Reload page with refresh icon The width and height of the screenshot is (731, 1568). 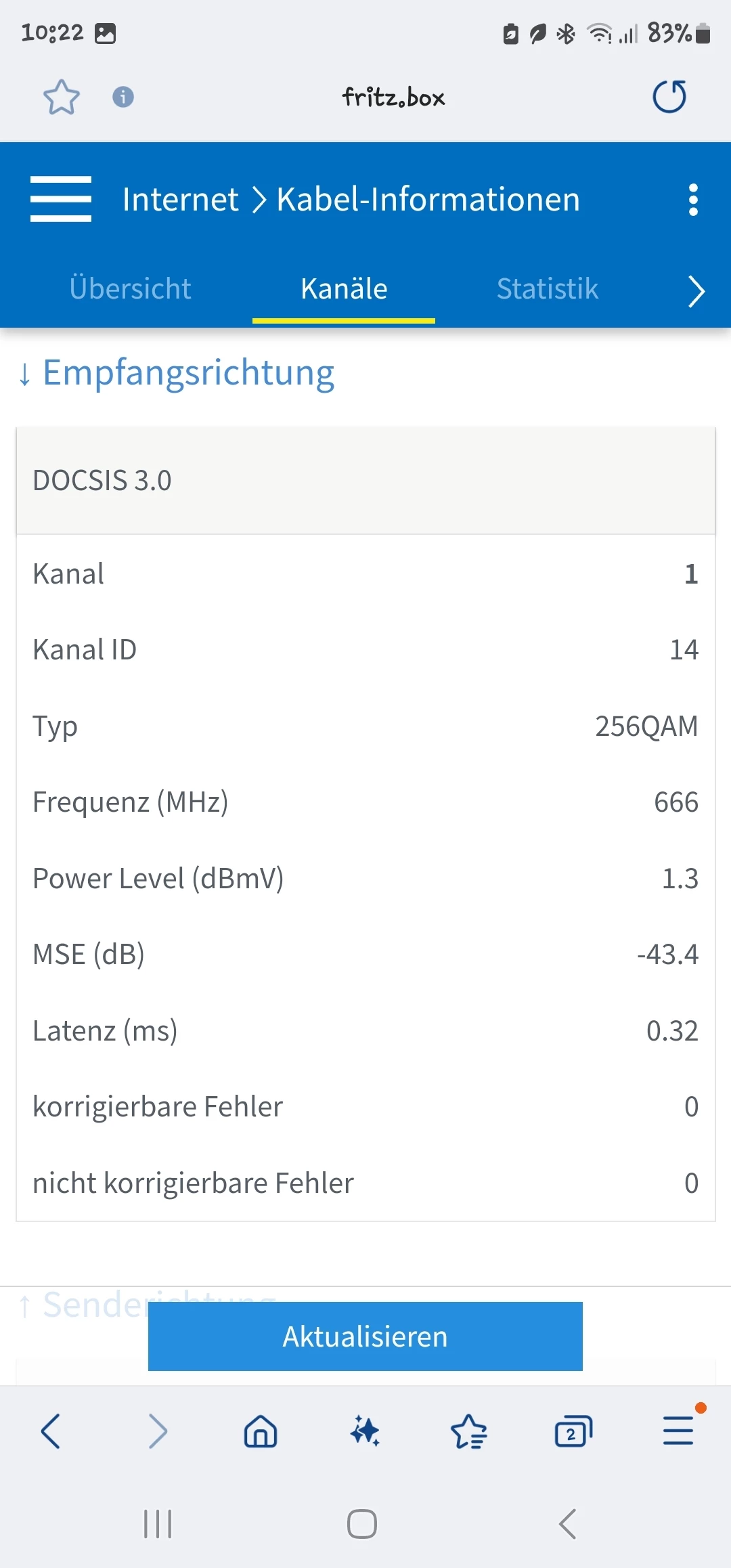coord(669,97)
